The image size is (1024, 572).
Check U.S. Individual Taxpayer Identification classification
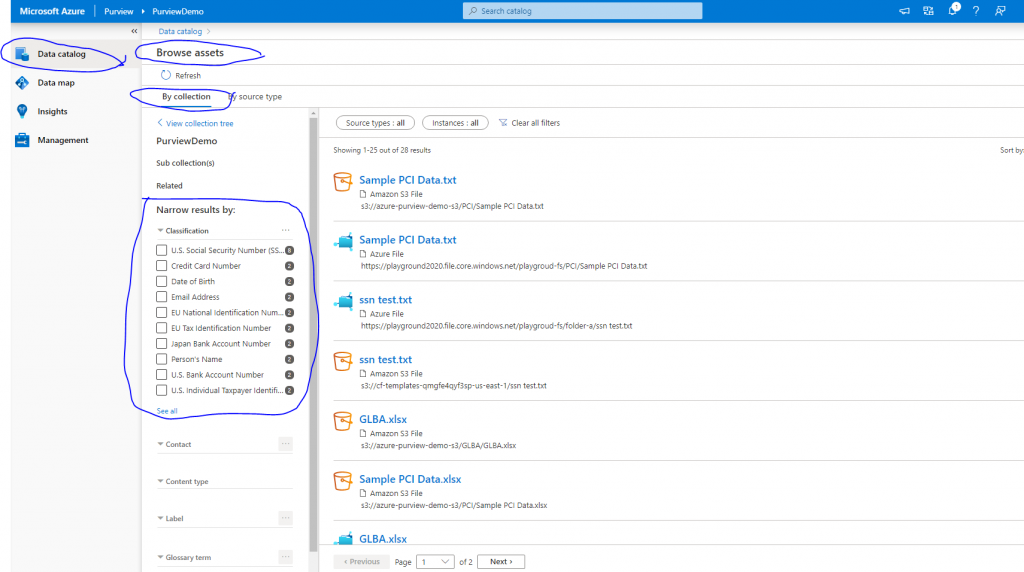(x=161, y=390)
